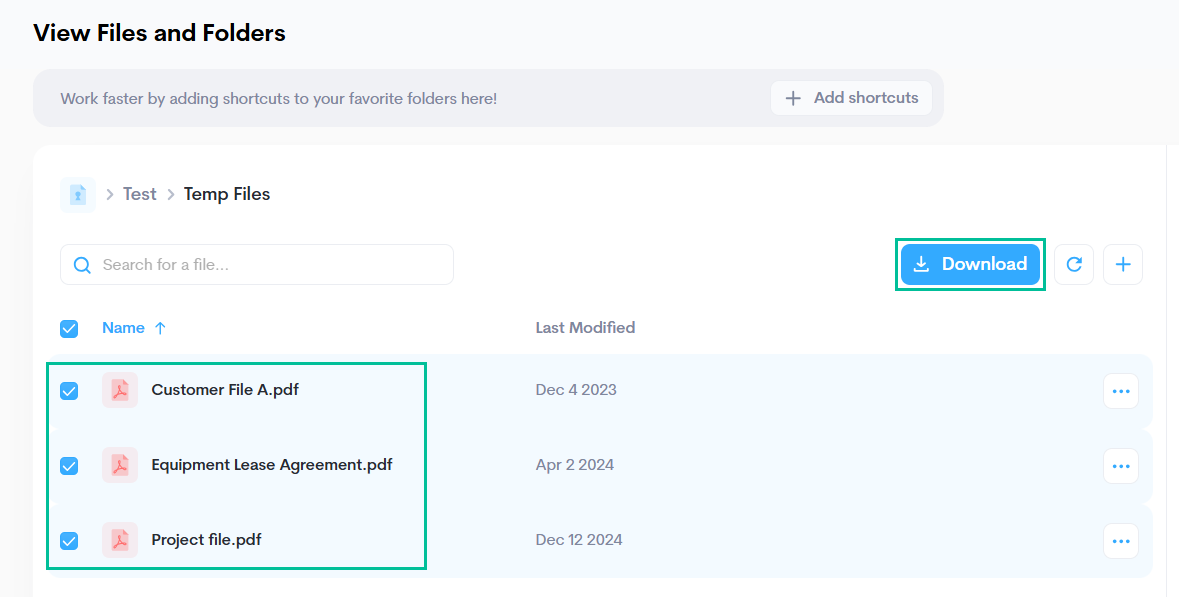Select Temp Files in the breadcrumb
The height and width of the screenshot is (597, 1179).
[227, 194]
